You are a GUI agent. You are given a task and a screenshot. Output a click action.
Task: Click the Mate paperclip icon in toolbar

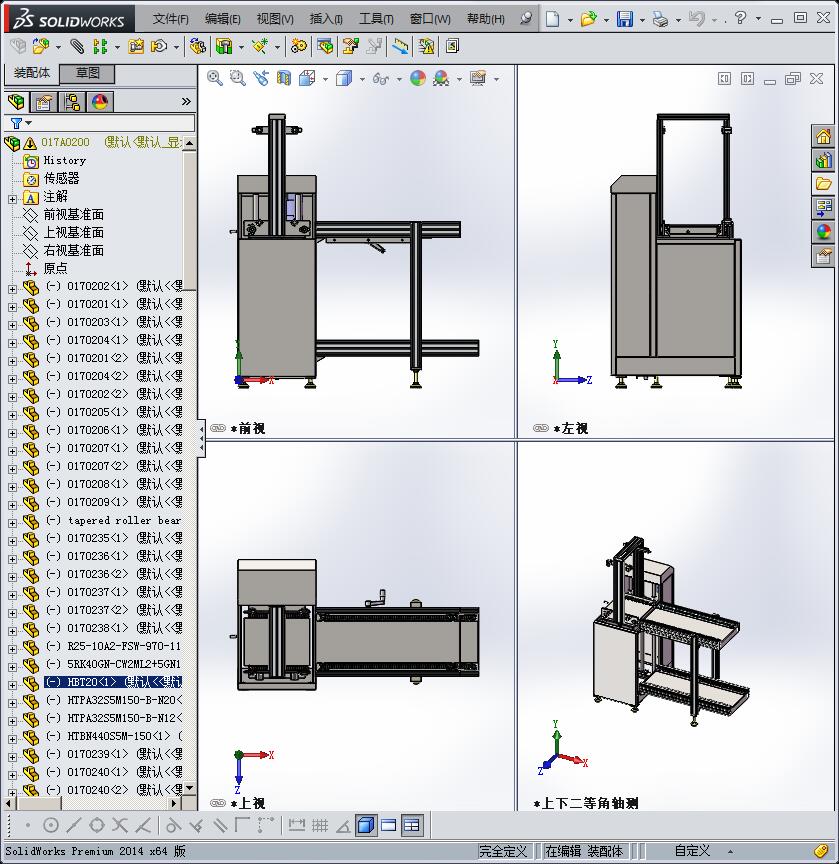coord(77,46)
